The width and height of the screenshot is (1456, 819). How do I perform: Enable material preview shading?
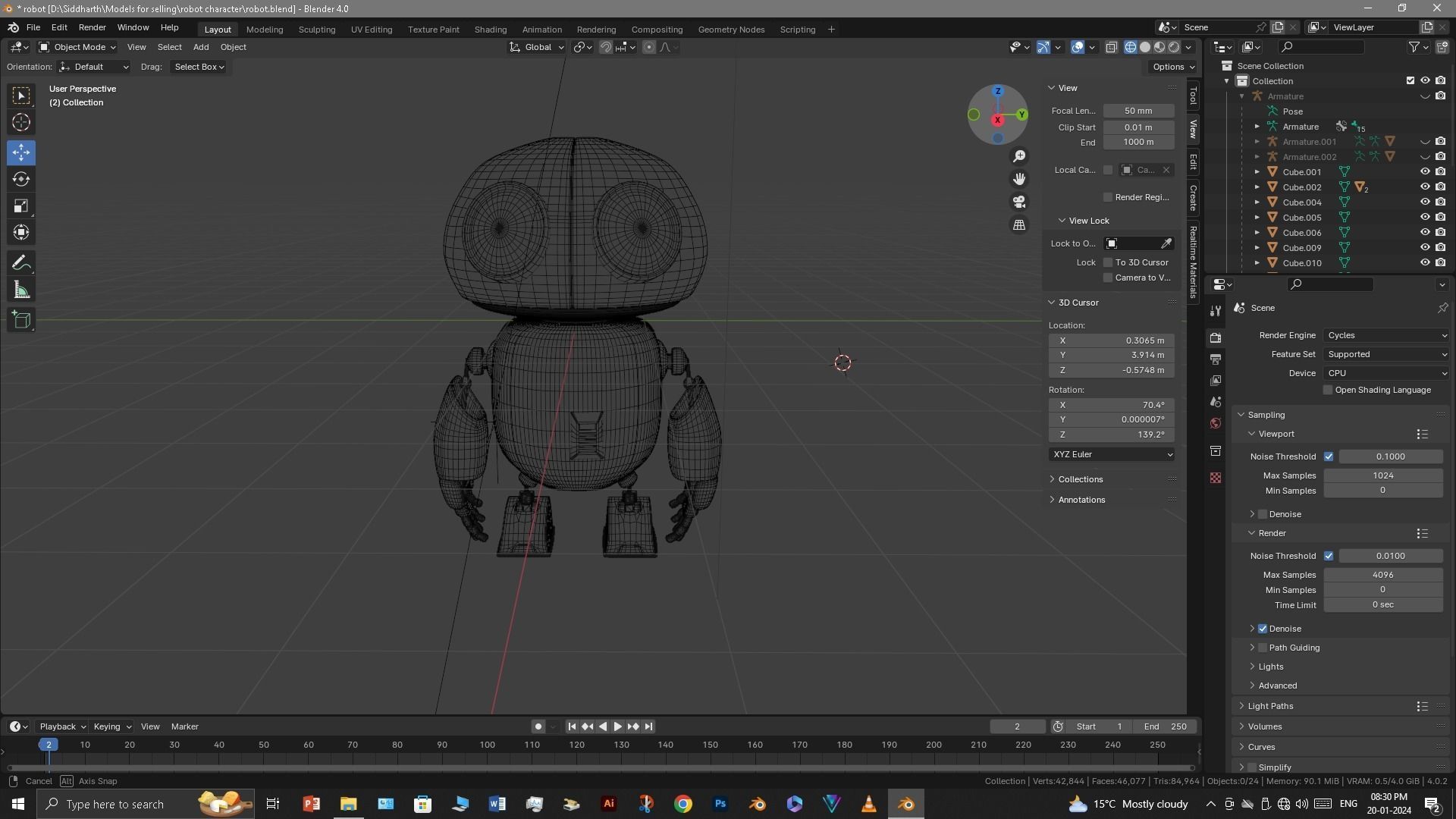click(x=1159, y=47)
